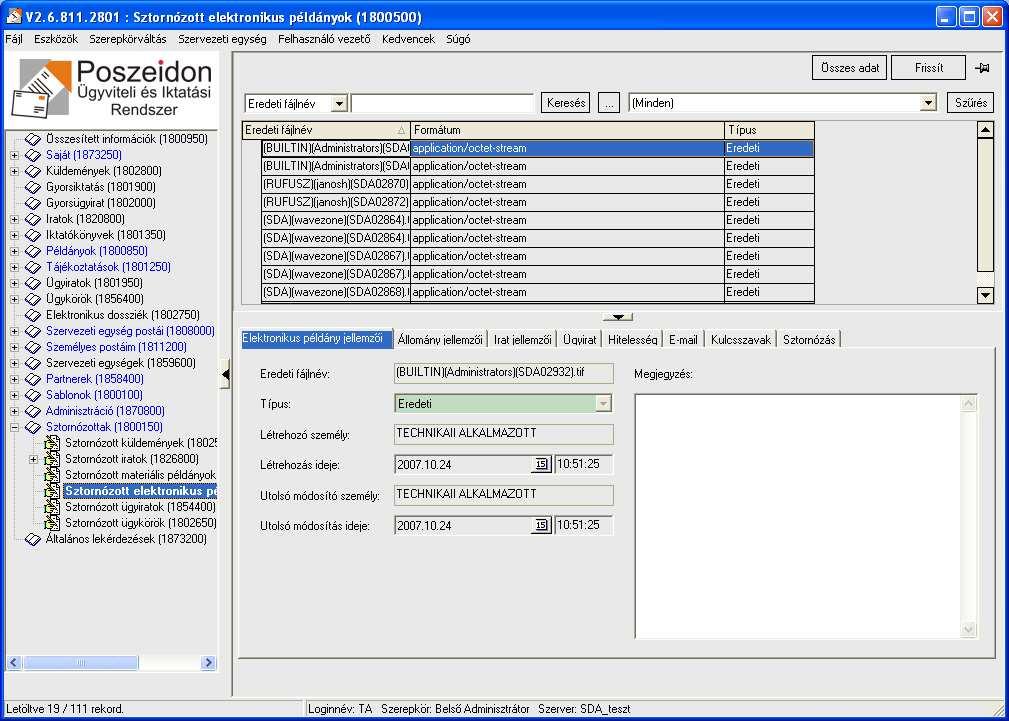Click the folder icon of Sztornózott ügyiratok
Image resolution: width=1009 pixels, height=721 pixels.
click(52, 507)
